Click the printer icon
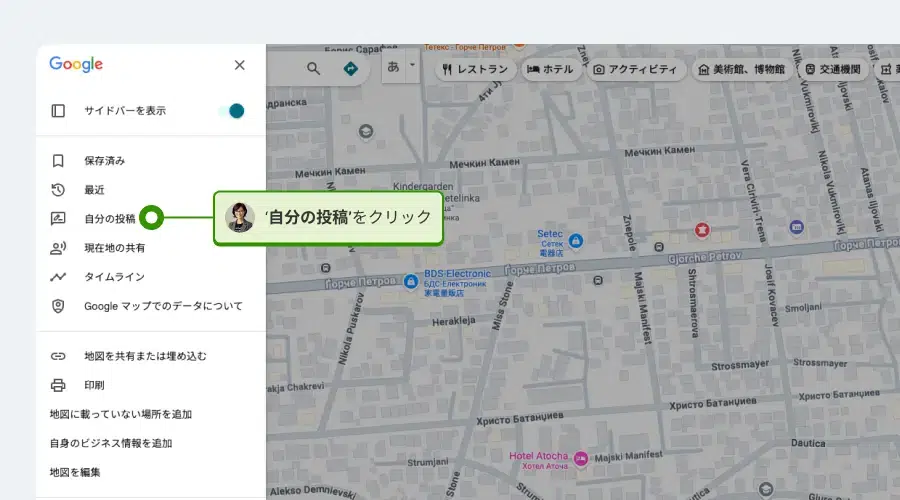Viewport: 900px width, 500px height. coord(58,385)
